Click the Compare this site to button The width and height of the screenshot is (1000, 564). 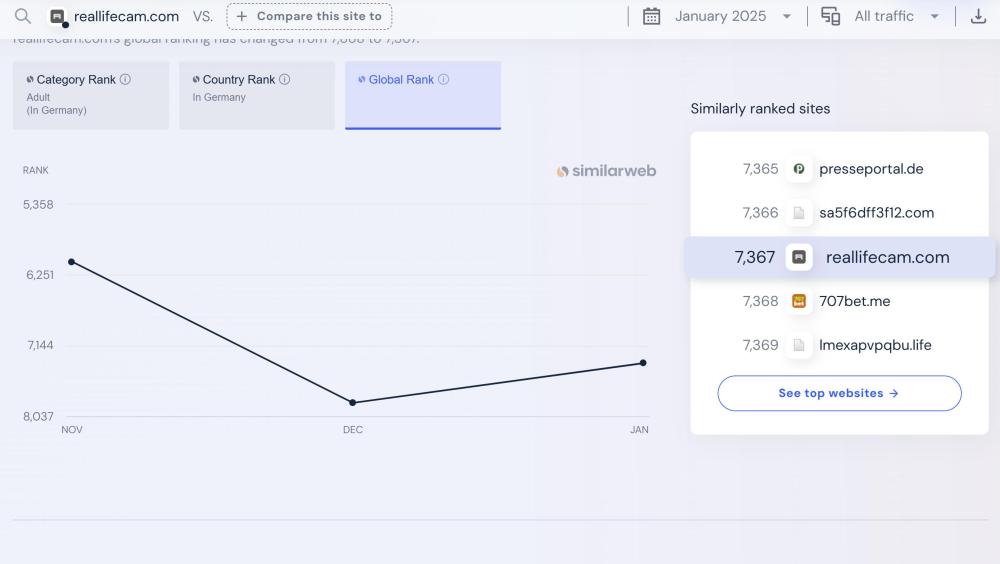[309, 16]
